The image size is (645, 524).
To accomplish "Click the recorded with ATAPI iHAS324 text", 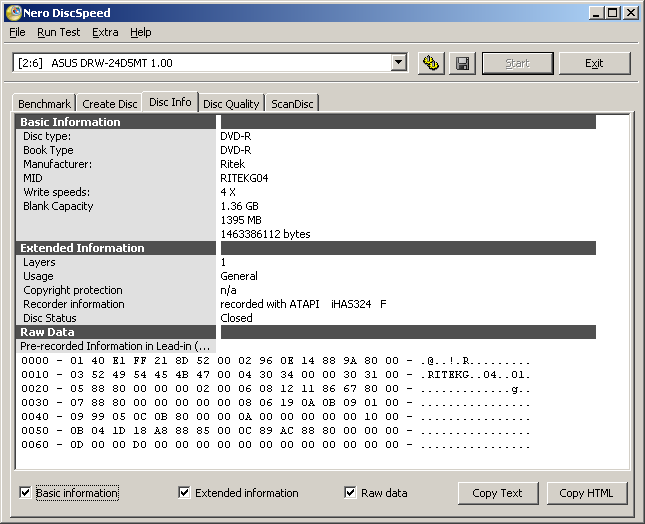I will pyautogui.click(x=303, y=304).
